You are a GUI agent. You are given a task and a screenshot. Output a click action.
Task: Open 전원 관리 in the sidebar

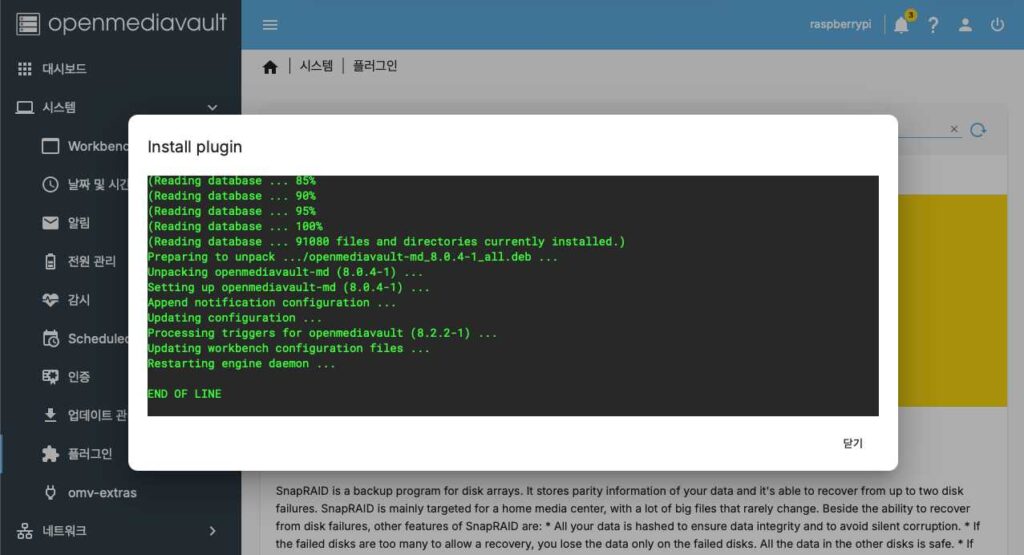click(91, 262)
